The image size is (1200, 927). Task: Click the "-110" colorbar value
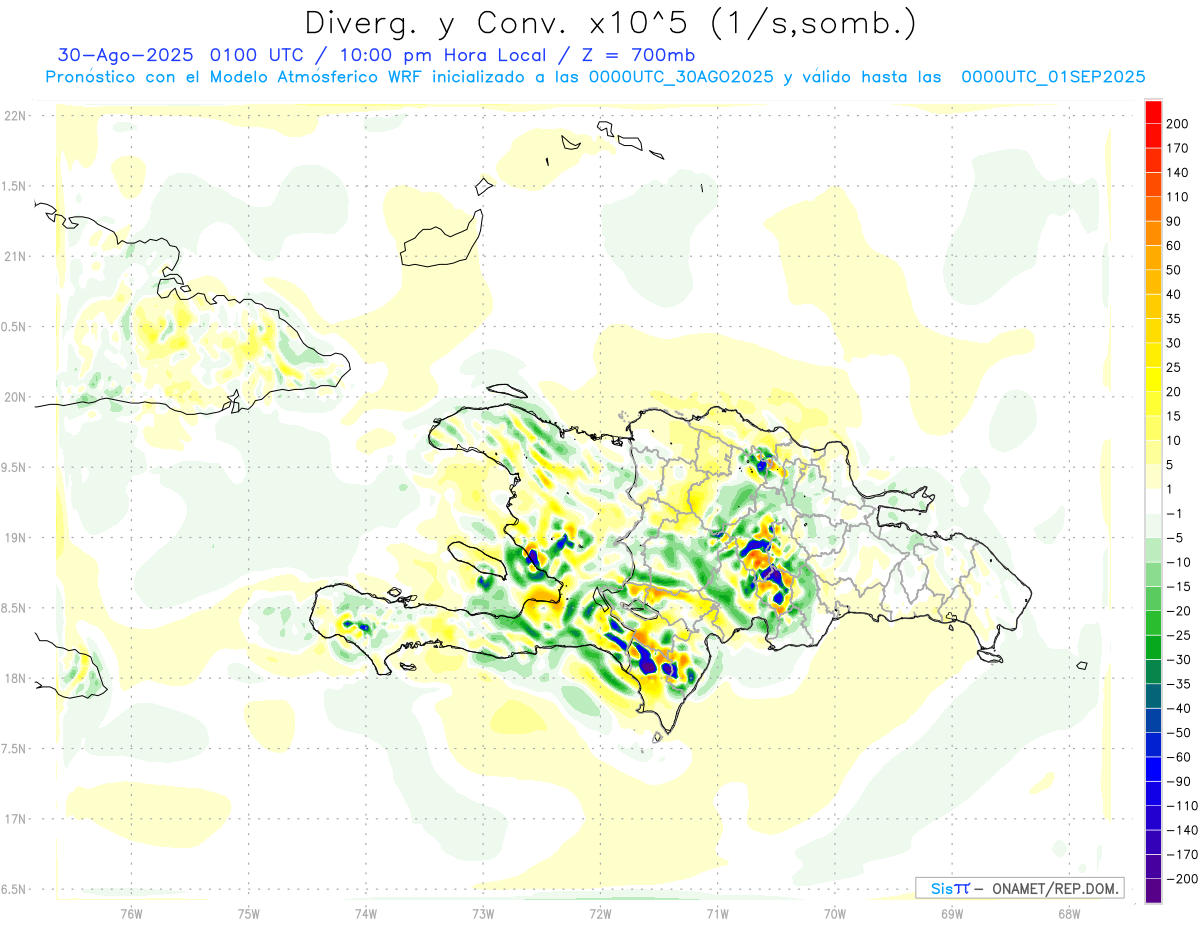point(1181,806)
